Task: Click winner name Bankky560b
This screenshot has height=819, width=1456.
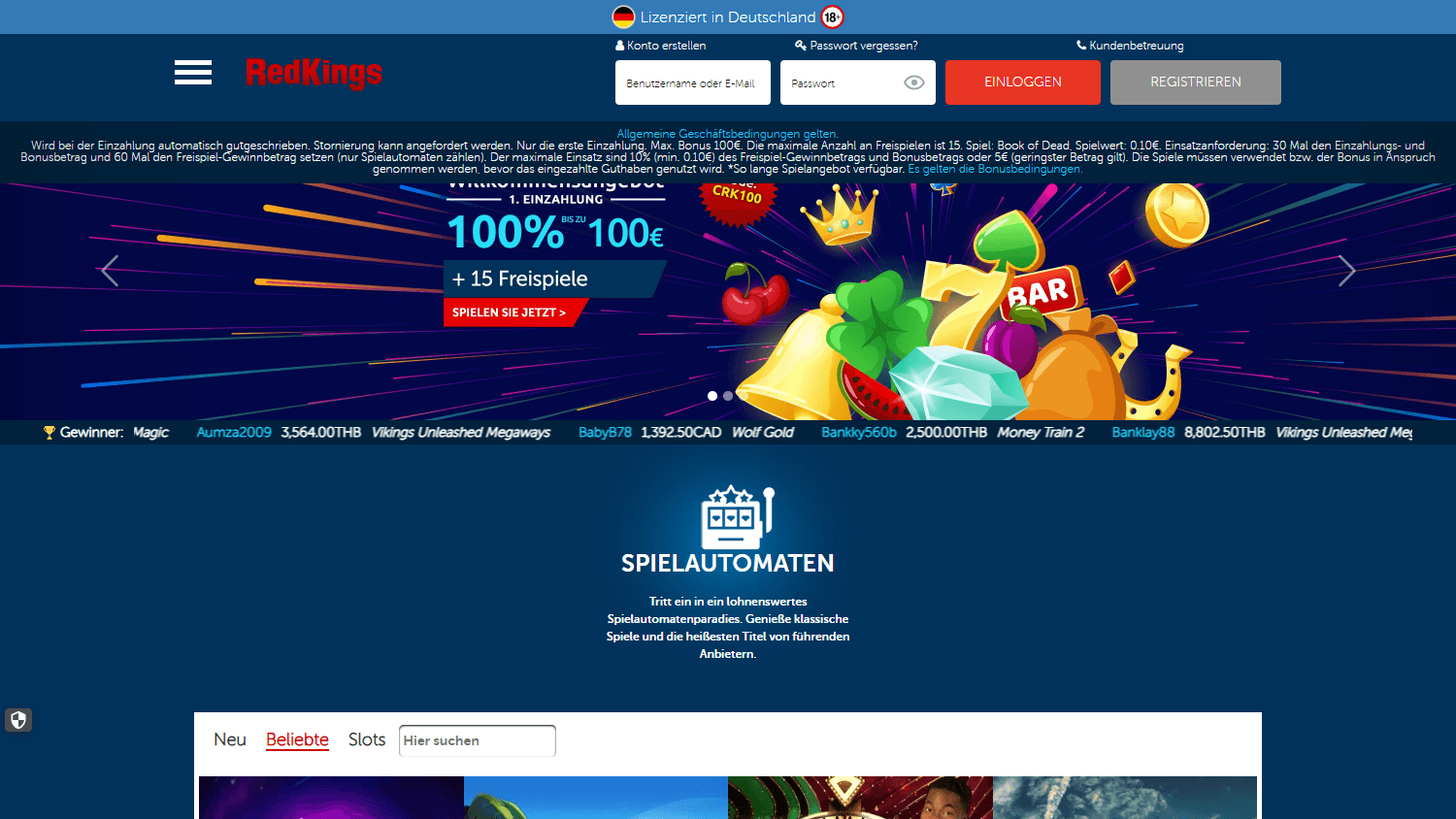Action: pyautogui.click(x=859, y=433)
